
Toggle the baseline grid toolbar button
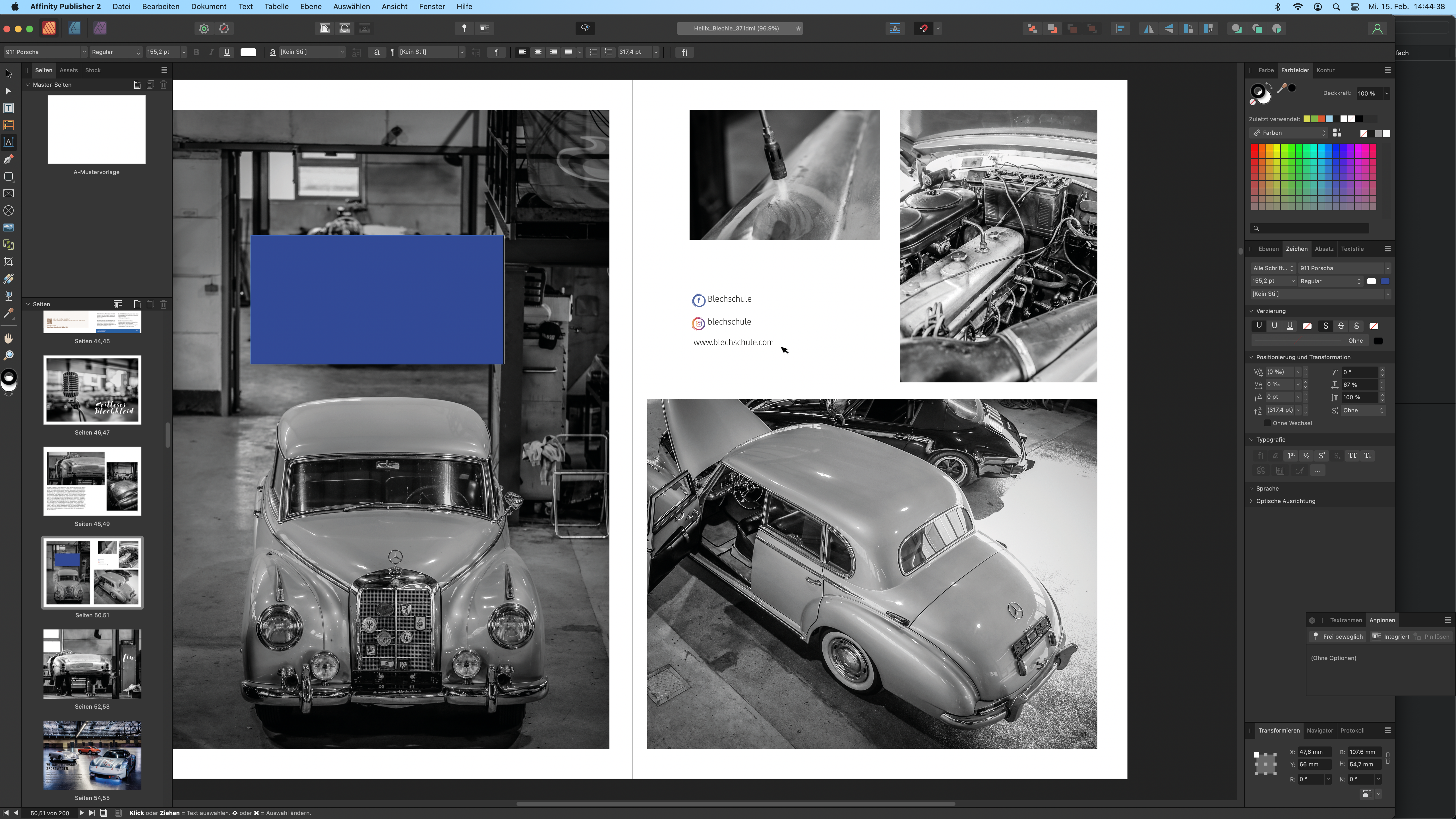pyautogui.click(x=895, y=28)
